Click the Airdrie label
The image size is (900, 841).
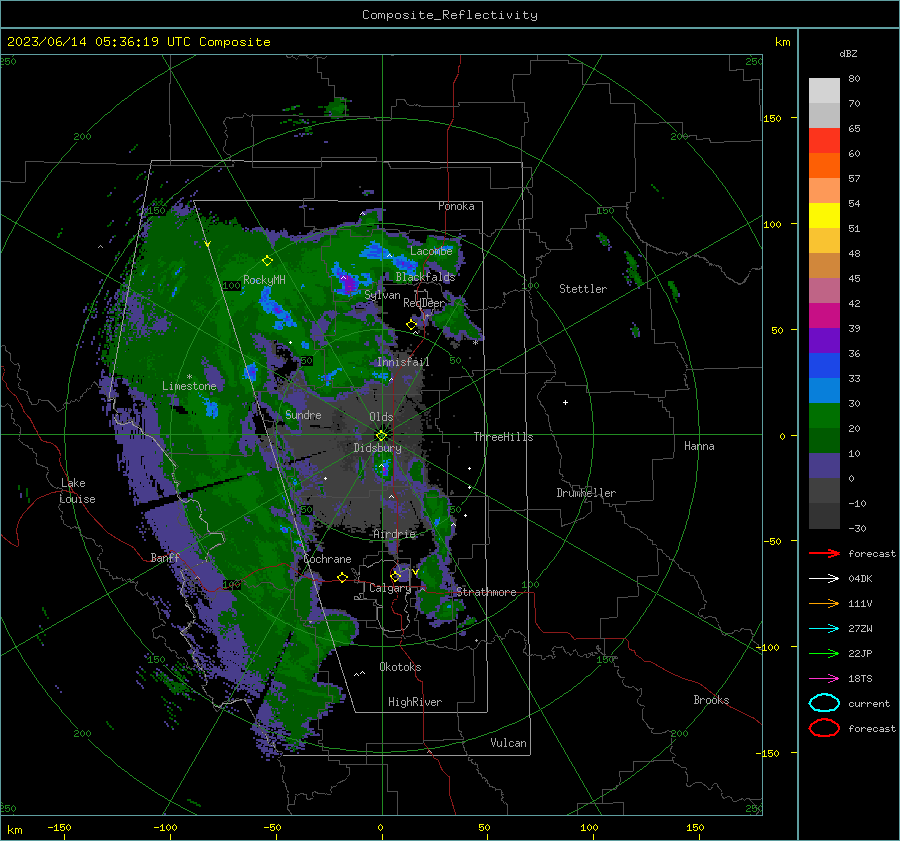[x=394, y=534]
